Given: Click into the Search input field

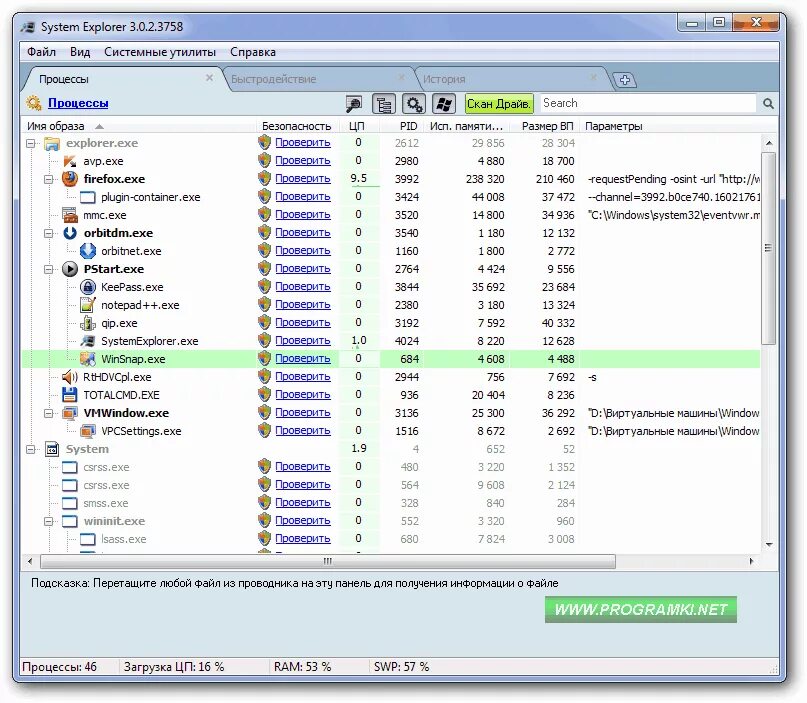Looking at the screenshot, I should coord(647,103).
